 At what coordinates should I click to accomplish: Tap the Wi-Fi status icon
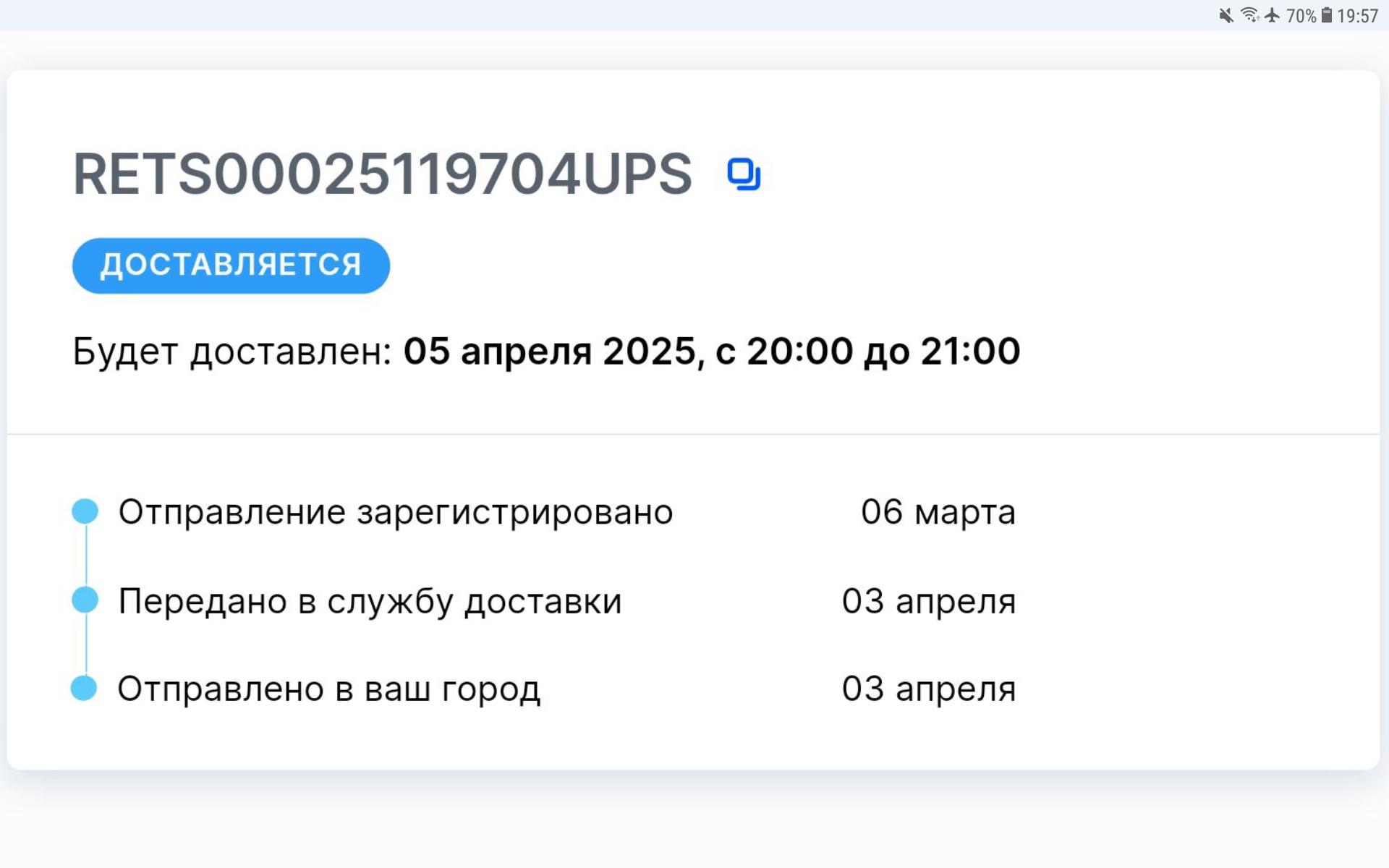[1249, 15]
